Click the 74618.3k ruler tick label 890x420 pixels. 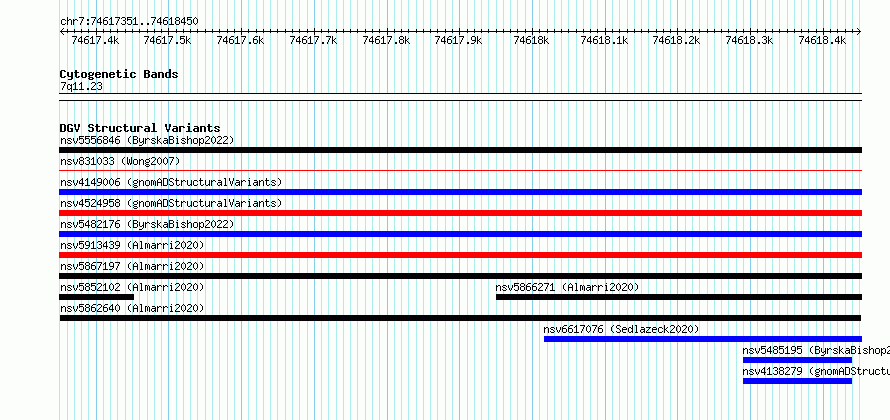click(x=750, y=40)
